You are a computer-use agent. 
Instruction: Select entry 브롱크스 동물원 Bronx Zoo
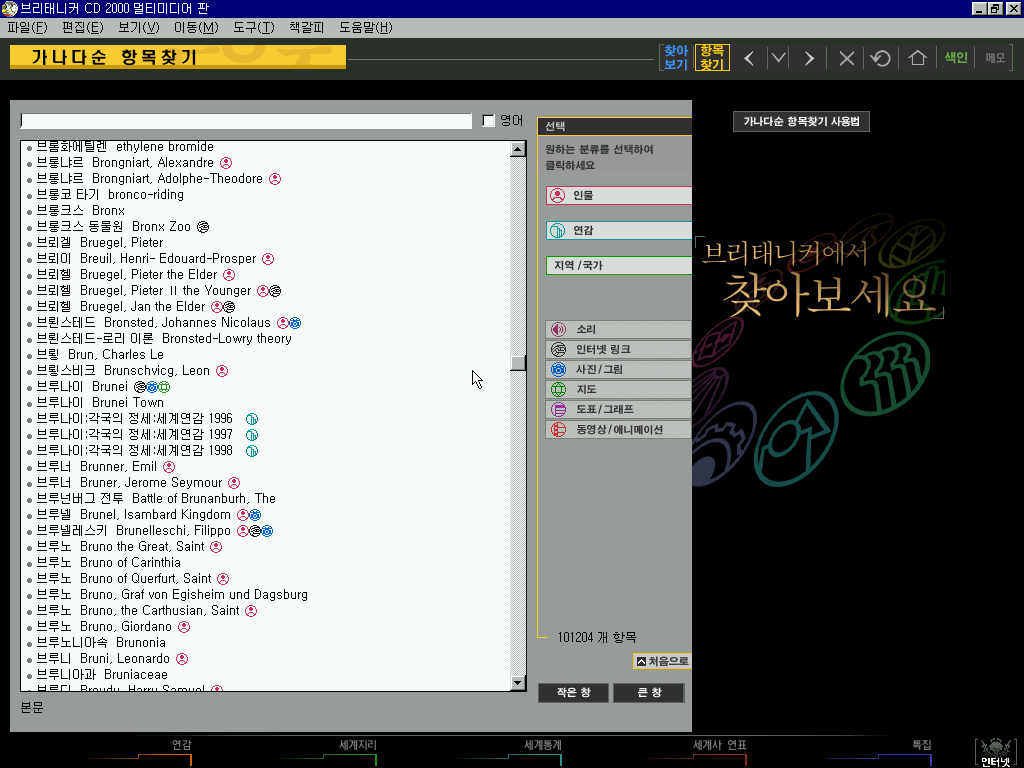[x=113, y=227]
